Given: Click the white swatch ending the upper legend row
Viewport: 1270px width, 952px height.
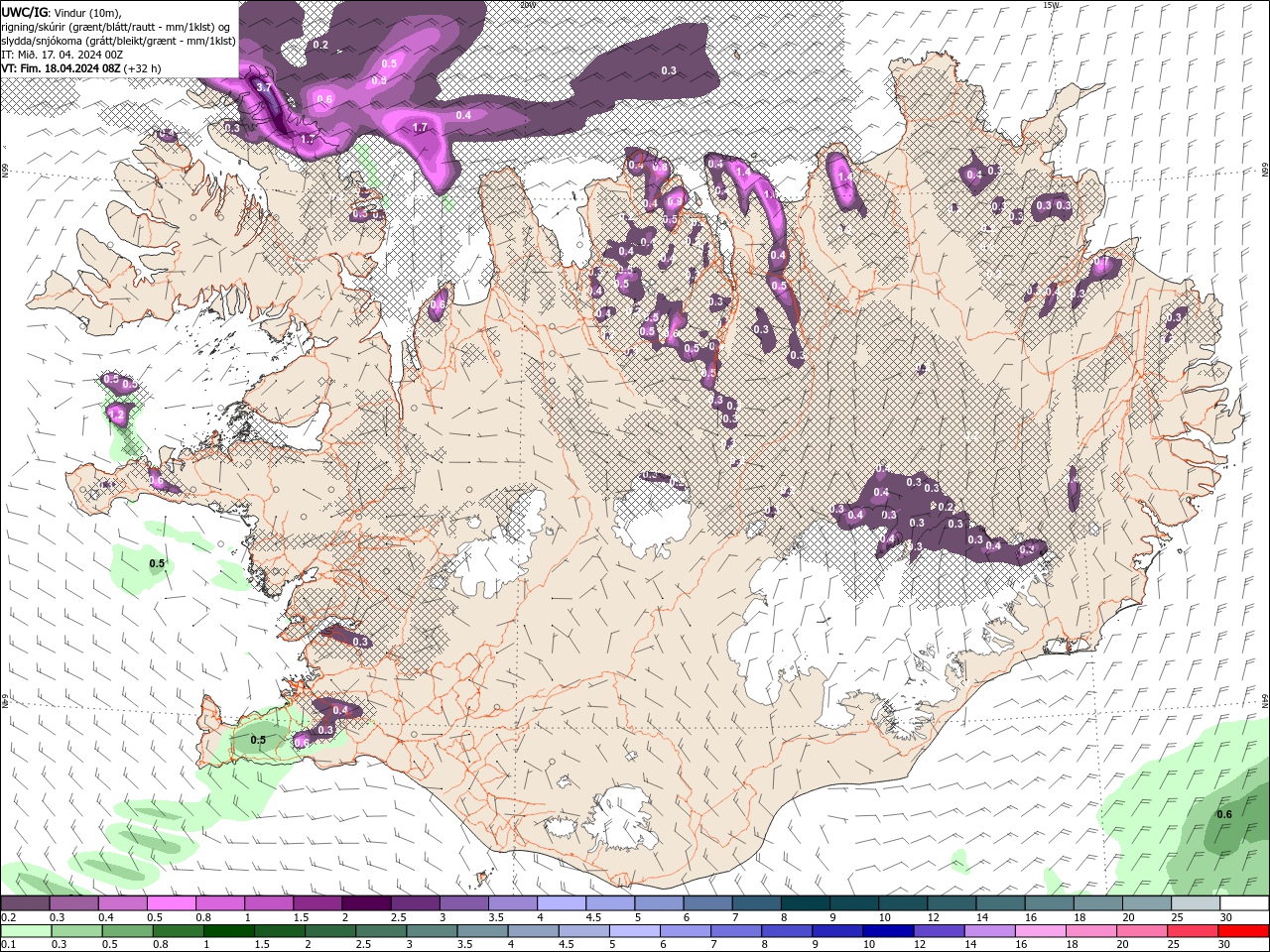Looking at the screenshot, I should [1244, 902].
